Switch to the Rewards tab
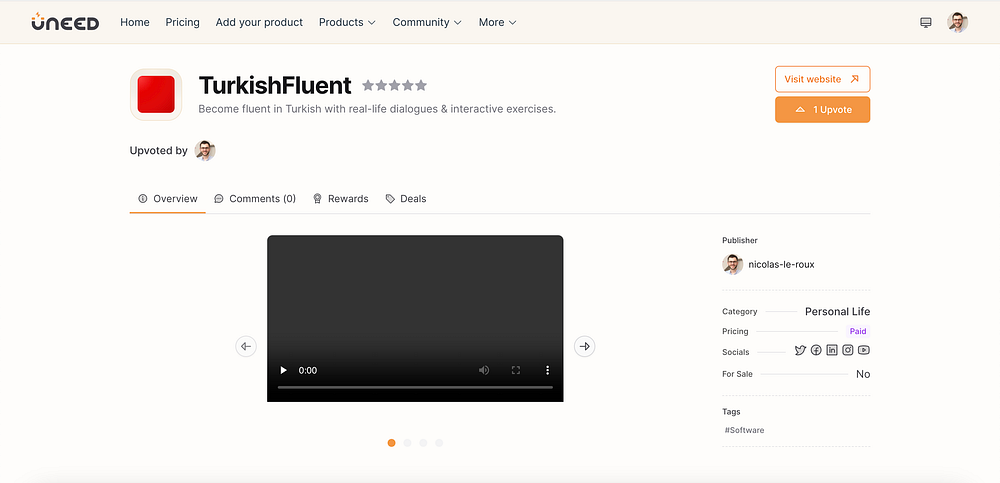 tap(341, 198)
